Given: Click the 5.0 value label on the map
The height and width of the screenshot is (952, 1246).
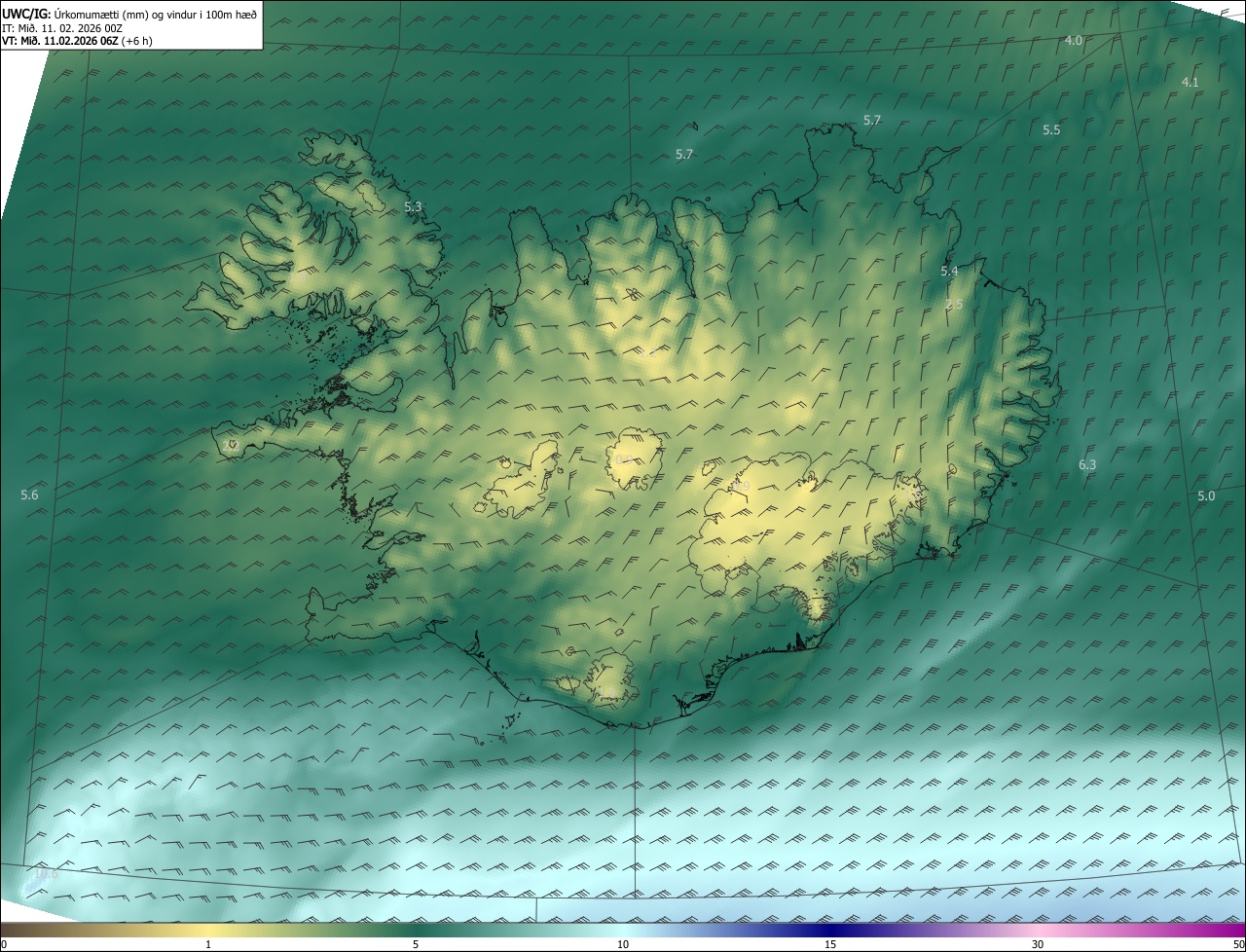Looking at the screenshot, I should [1206, 495].
